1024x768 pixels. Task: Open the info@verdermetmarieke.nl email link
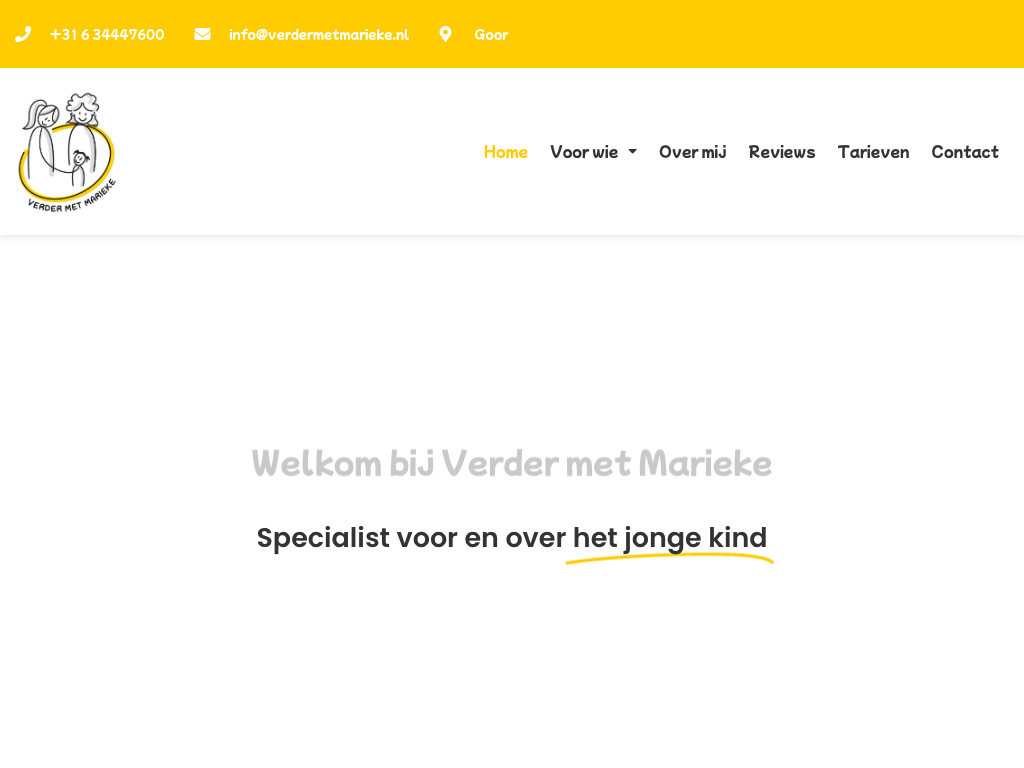point(318,35)
